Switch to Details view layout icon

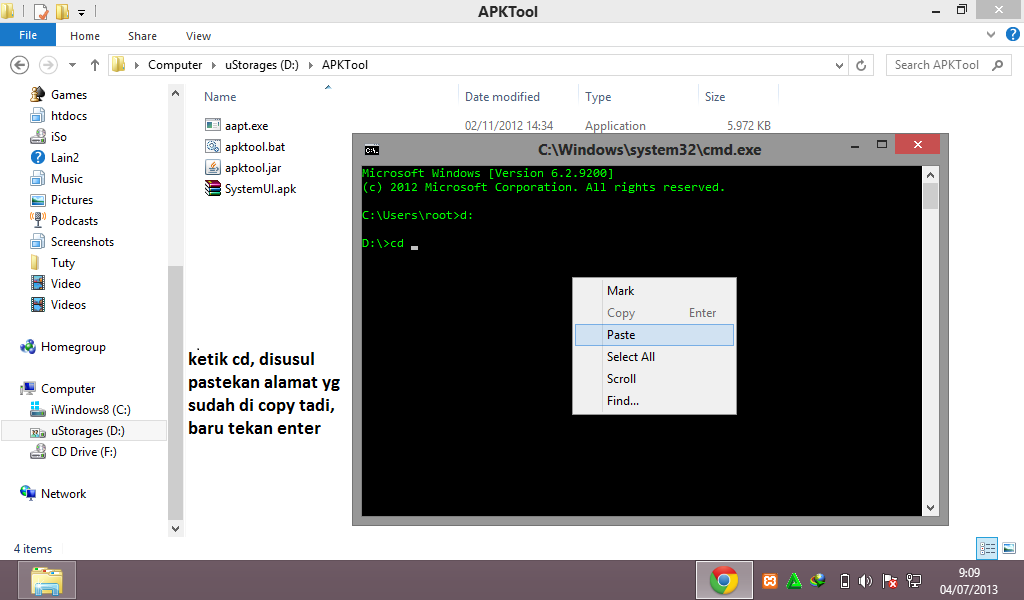987,548
